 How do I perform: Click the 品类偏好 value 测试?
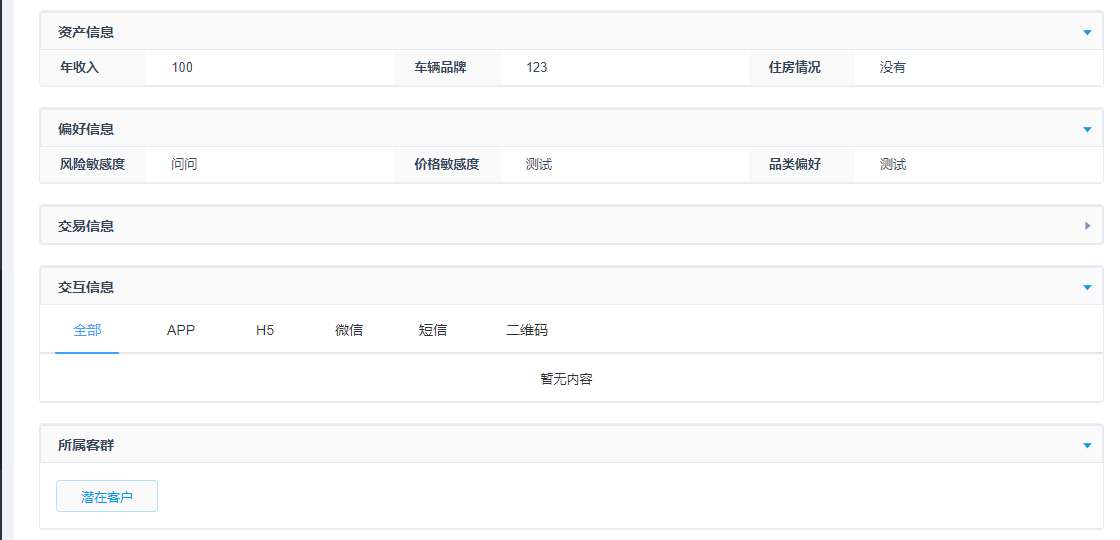[x=893, y=165]
